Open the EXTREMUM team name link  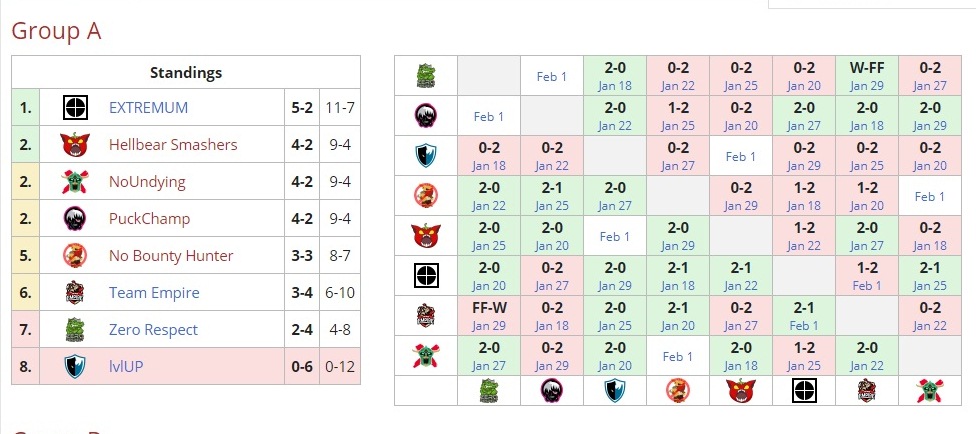(x=148, y=108)
